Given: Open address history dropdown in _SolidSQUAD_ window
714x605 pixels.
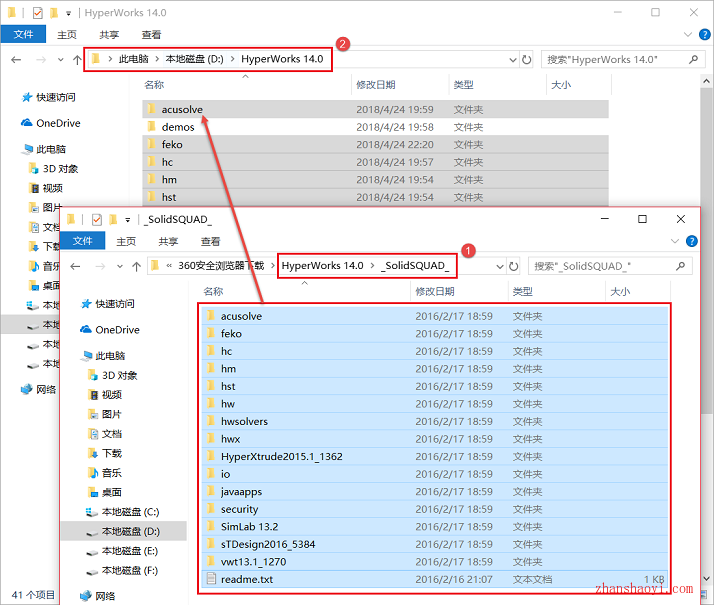Looking at the screenshot, I should tap(500, 266).
